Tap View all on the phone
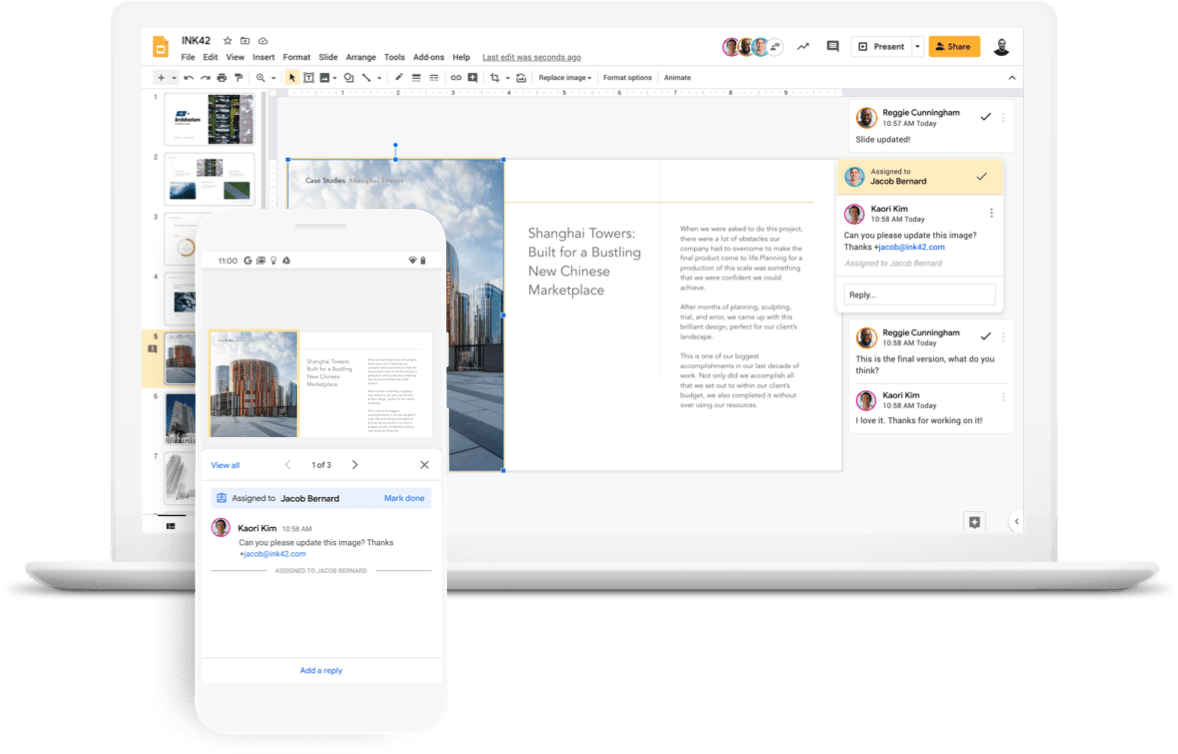 225,465
